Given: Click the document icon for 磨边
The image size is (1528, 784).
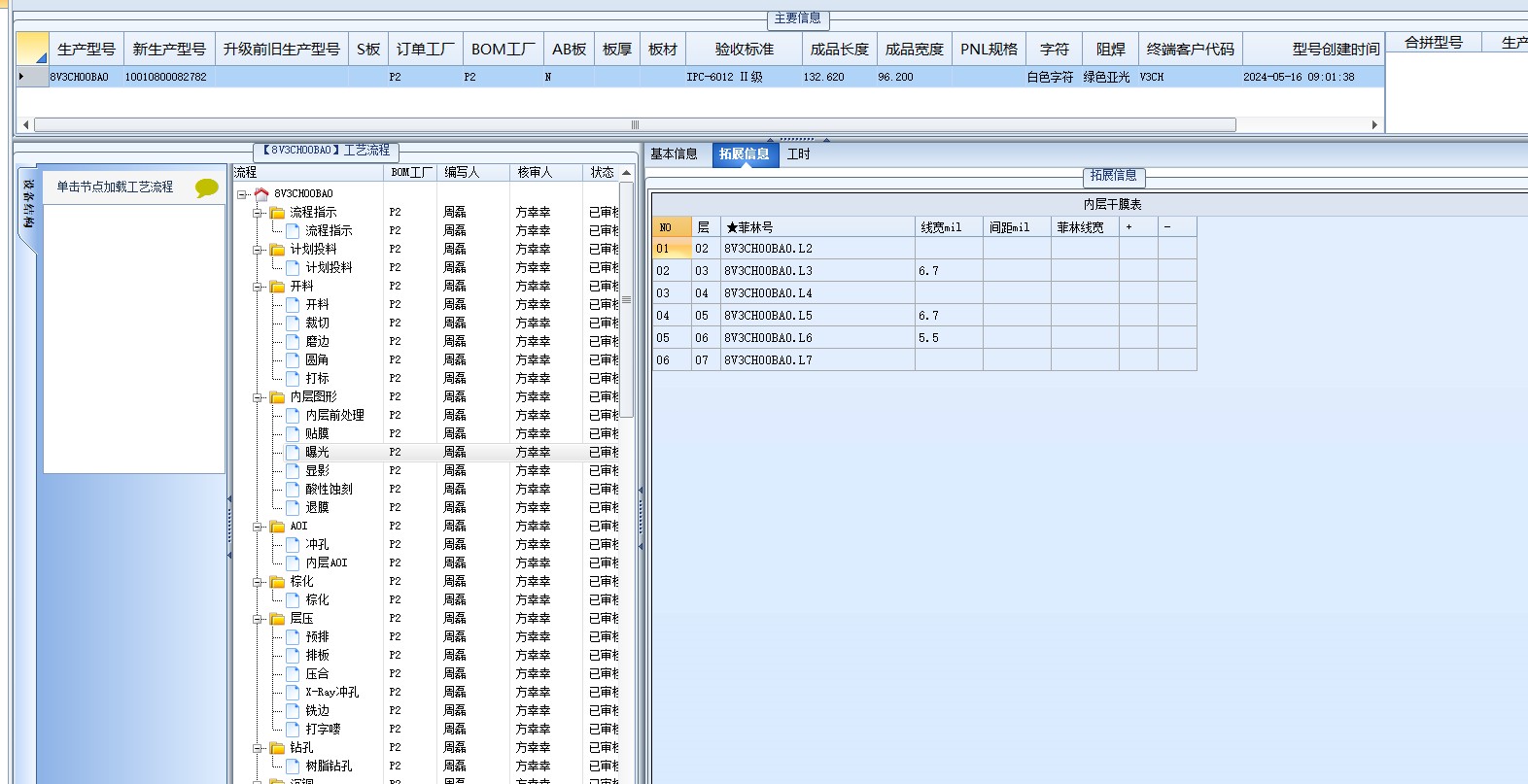Looking at the screenshot, I should pos(293,341).
